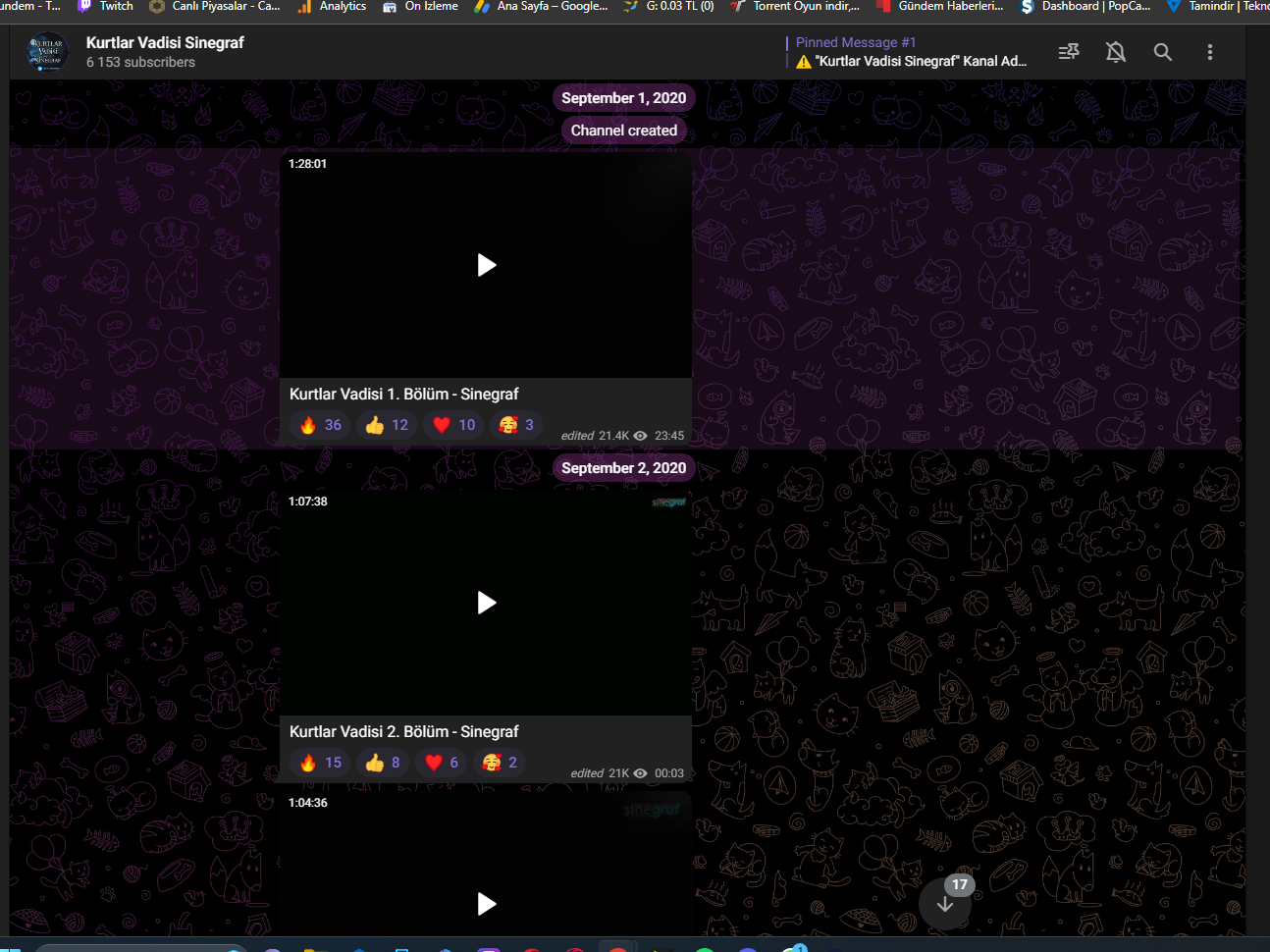This screenshot has width=1270, height=952.
Task: Click the 23:45 message timestamp
Action: coord(669,436)
